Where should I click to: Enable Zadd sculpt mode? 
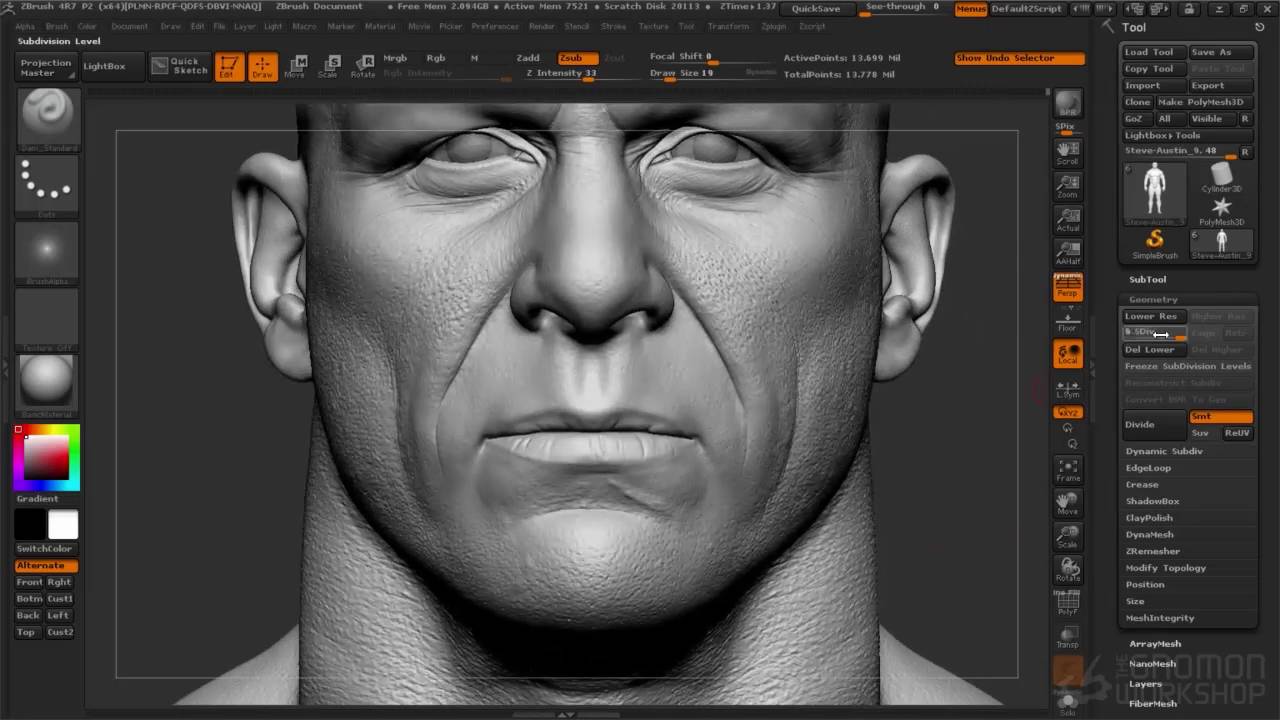528,58
